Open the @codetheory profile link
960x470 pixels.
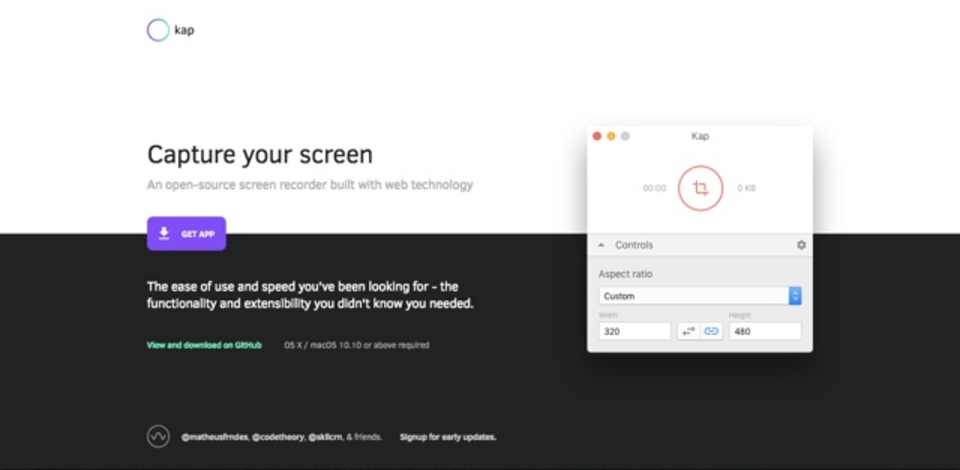278,437
